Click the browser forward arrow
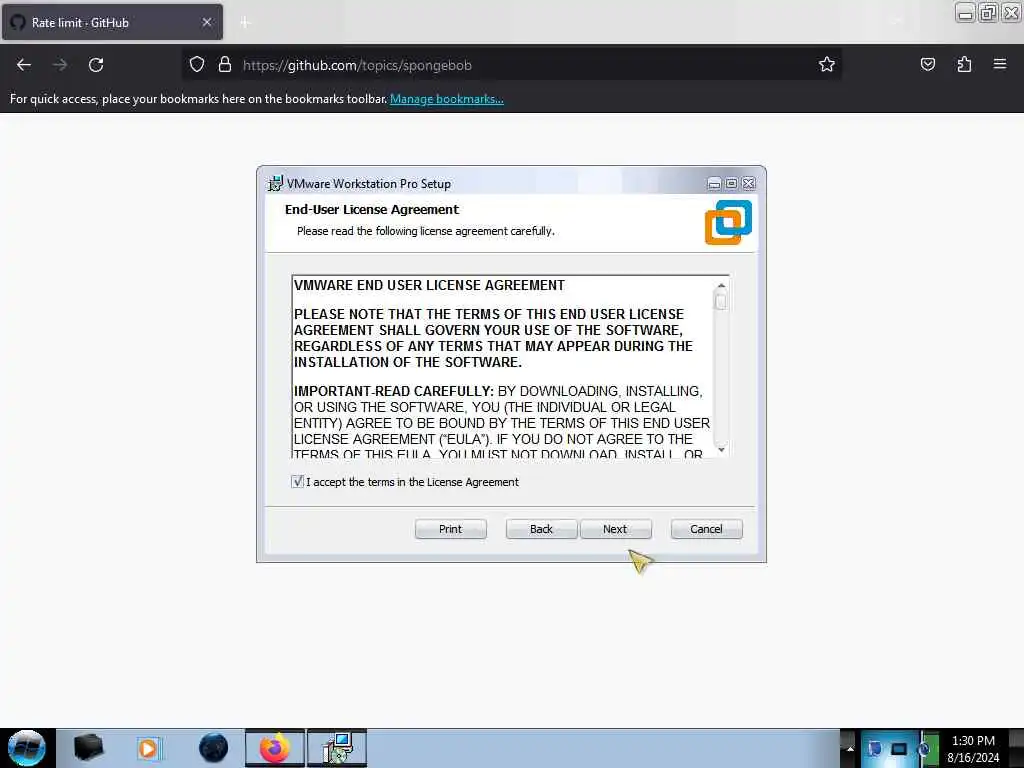Image resolution: width=1024 pixels, height=768 pixels. (x=60, y=65)
